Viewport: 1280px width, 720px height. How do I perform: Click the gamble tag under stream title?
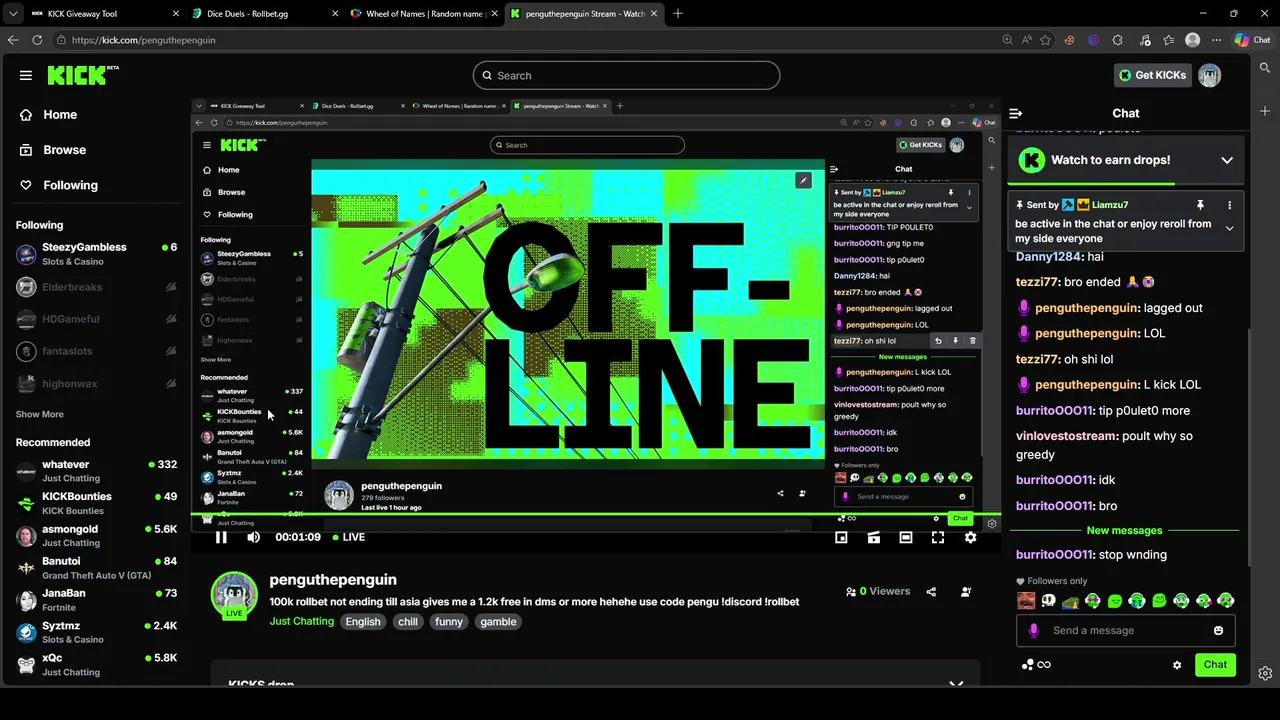pos(498,622)
